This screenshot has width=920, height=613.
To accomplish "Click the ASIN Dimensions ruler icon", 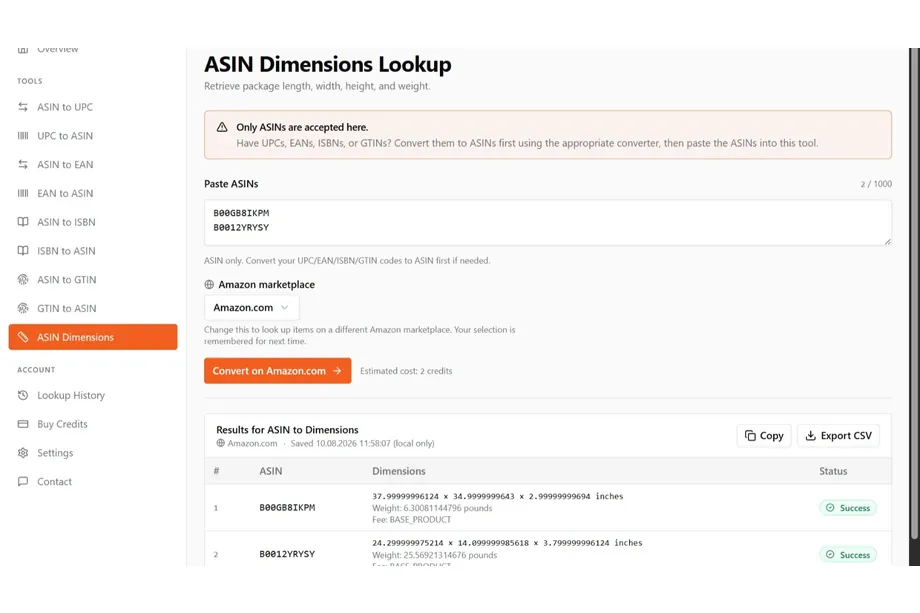I will [23, 337].
